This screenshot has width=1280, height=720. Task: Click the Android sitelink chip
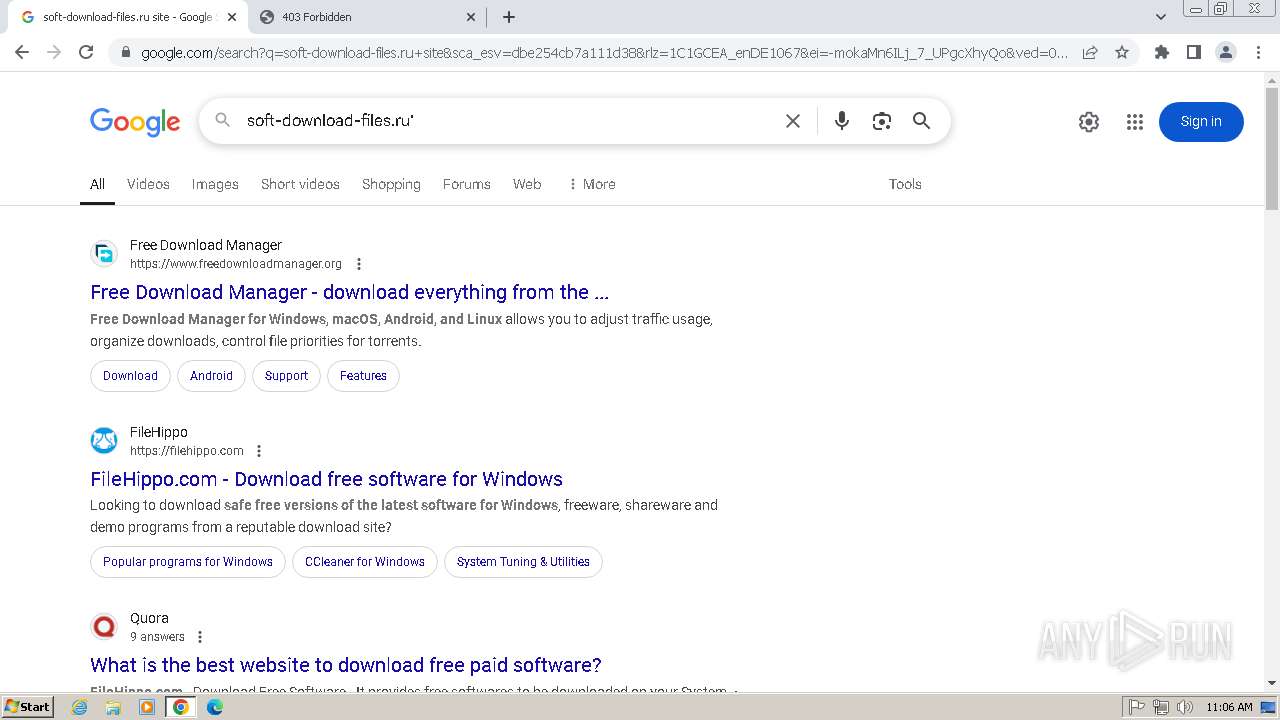(x=211, y=376)
